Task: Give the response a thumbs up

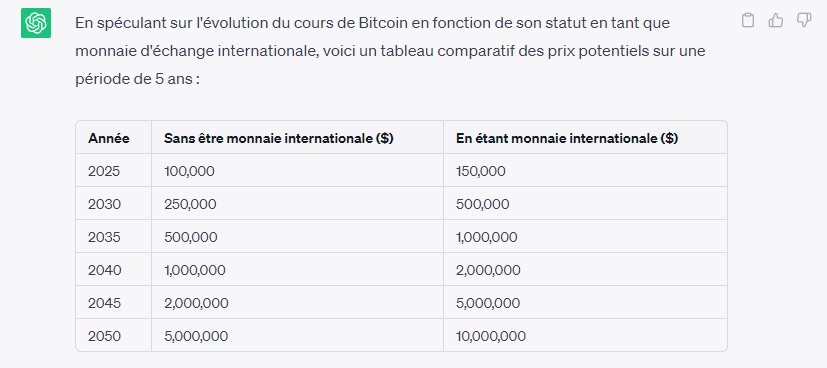Action: tap(775, 21)
